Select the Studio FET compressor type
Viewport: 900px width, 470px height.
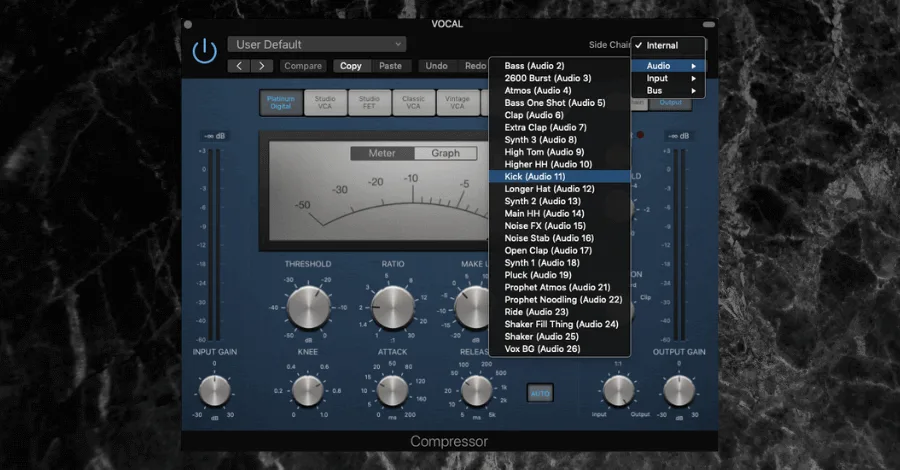tap(369, 103)
